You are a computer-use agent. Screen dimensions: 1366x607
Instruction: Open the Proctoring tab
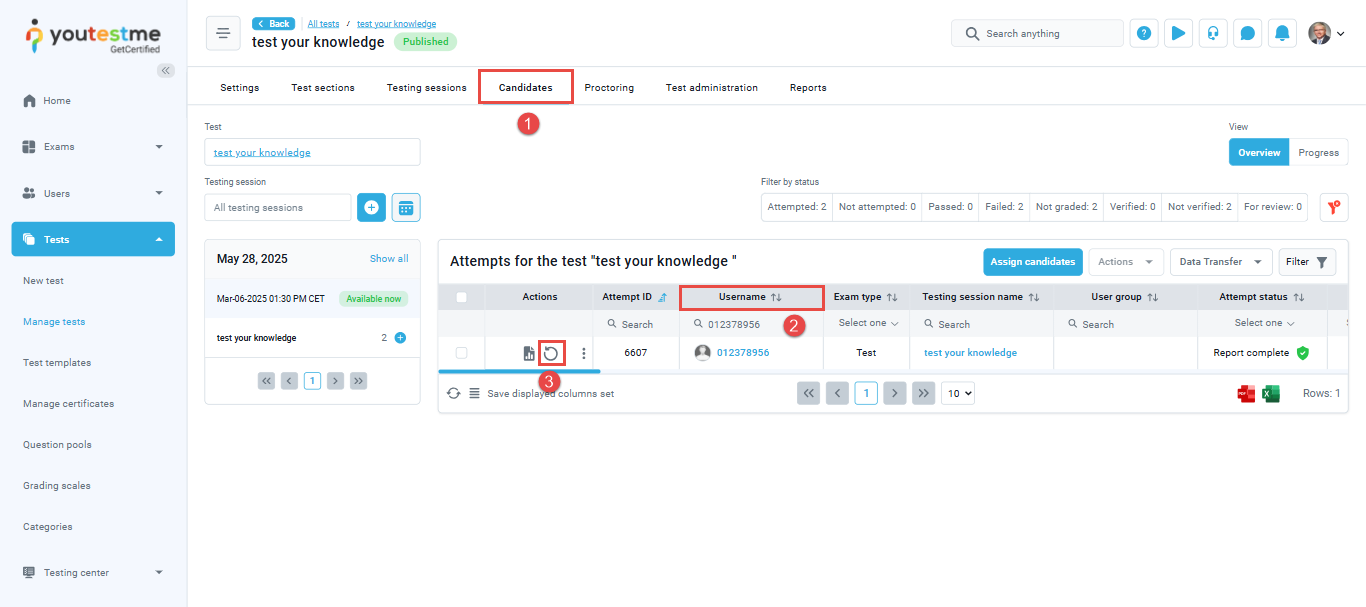click(609, 87)
